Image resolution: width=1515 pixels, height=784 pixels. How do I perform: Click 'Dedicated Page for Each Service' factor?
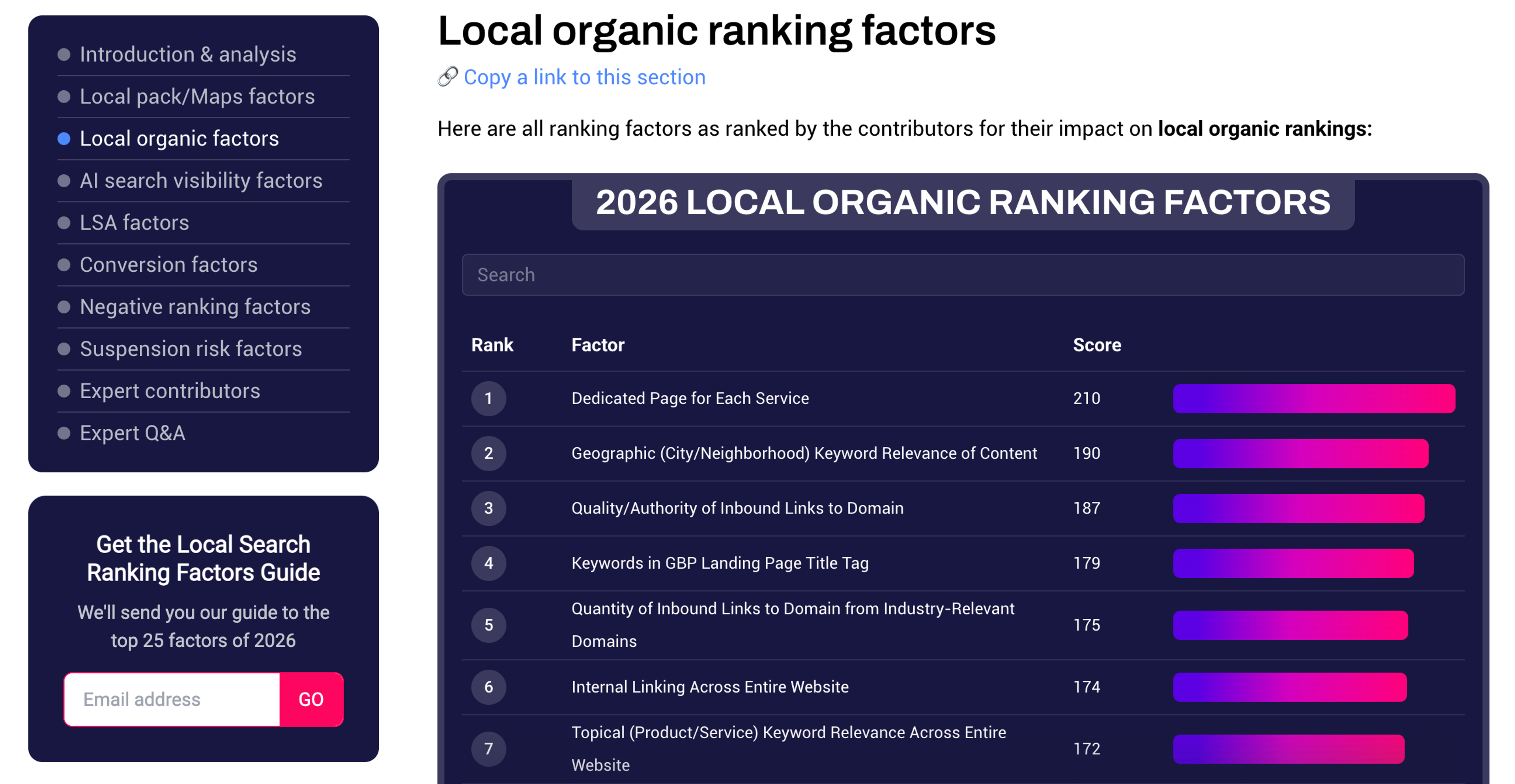point(690,398)
